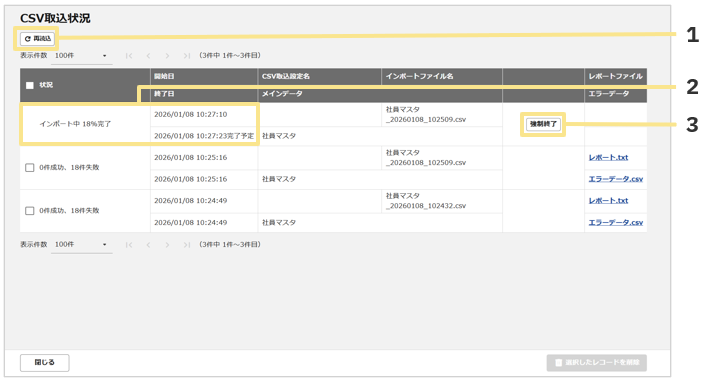Go to last page in lower pager
Image resolution: width=703 pixels, height=382 pixels.
pyautogui.click(x=187, y=245)
